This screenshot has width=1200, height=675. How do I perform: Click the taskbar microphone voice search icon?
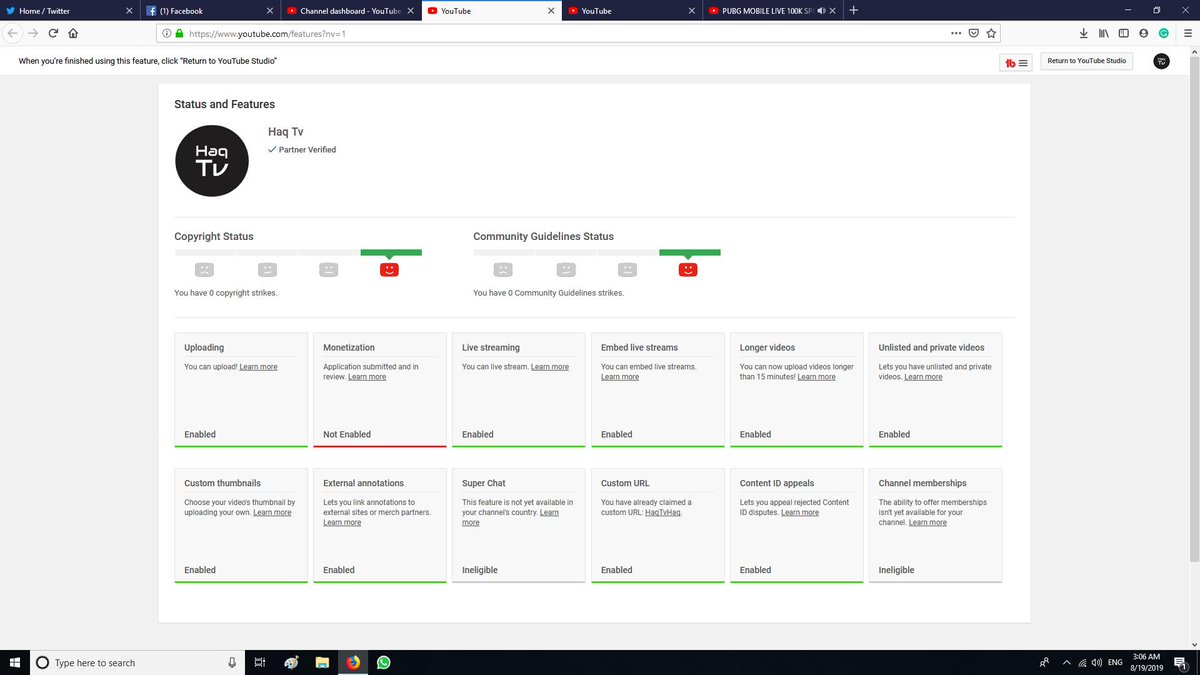(x=232, y=662)
